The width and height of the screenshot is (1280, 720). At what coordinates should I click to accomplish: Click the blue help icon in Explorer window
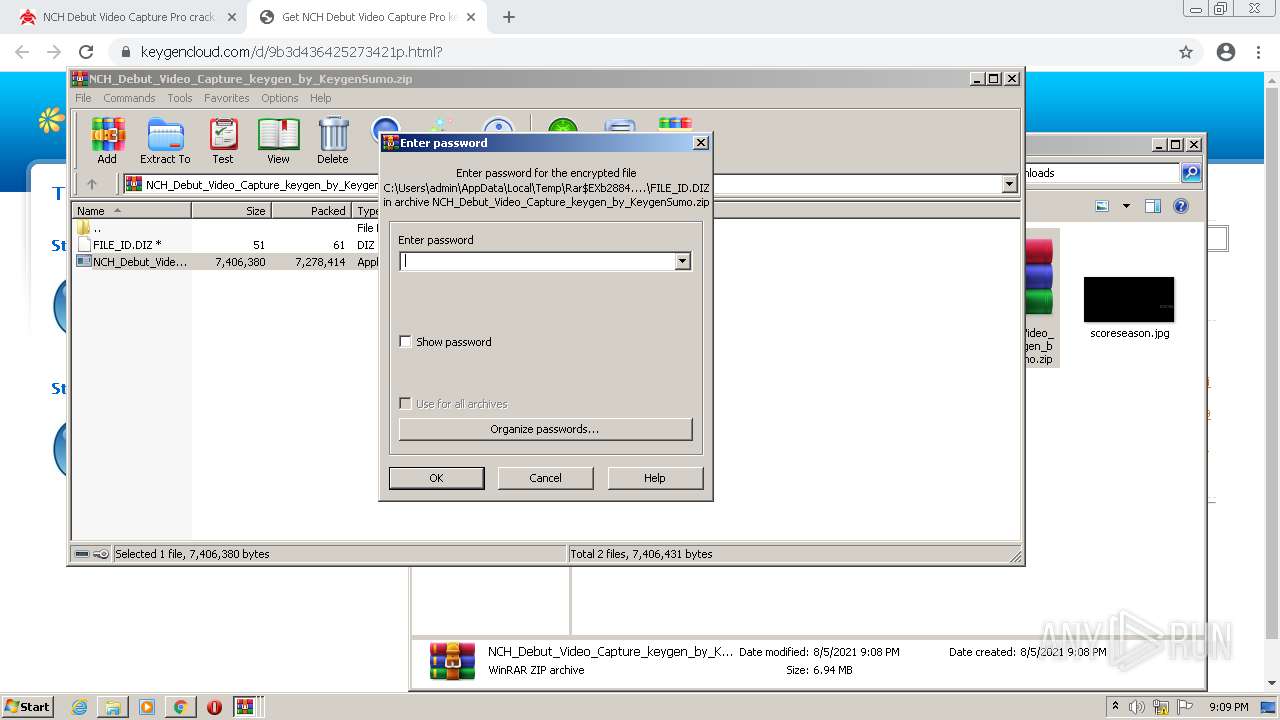[x=1181, y=206]
